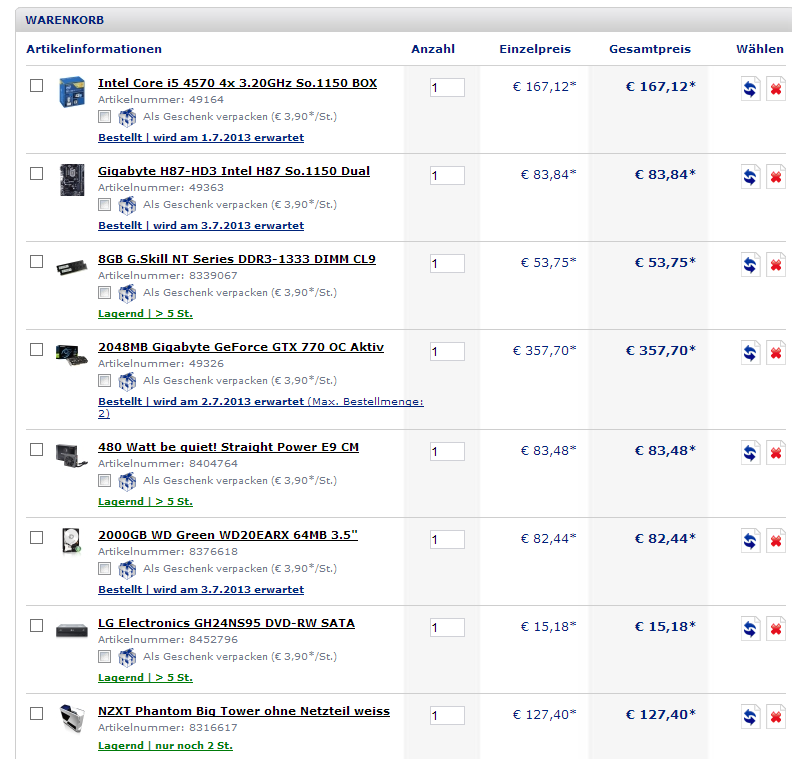Tick NZXT Phantom Big Tower selection checkbox
Screen dimensions: 792x759
tap(36, 713)
